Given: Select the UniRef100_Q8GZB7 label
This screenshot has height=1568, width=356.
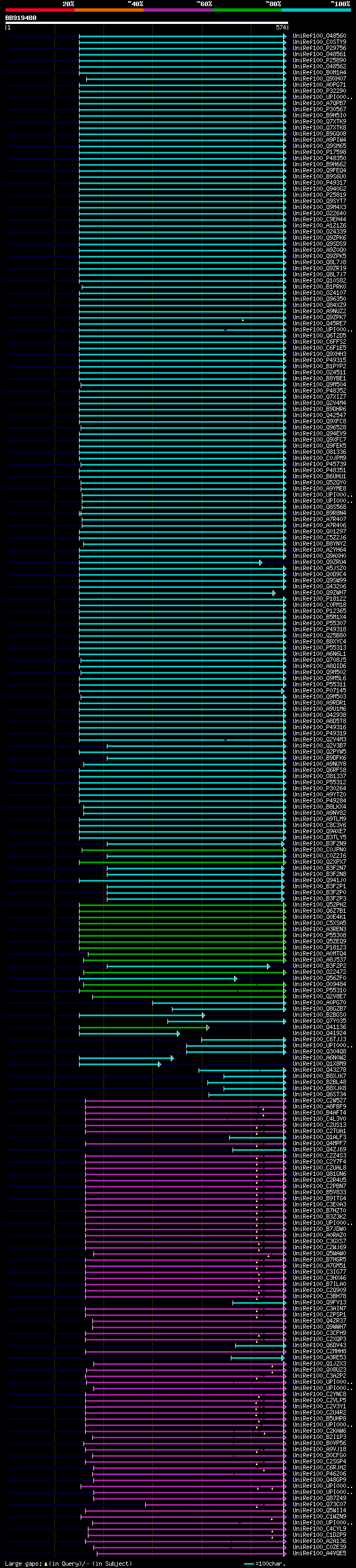Looking at the screenshot, I should tap(319, 1009).
